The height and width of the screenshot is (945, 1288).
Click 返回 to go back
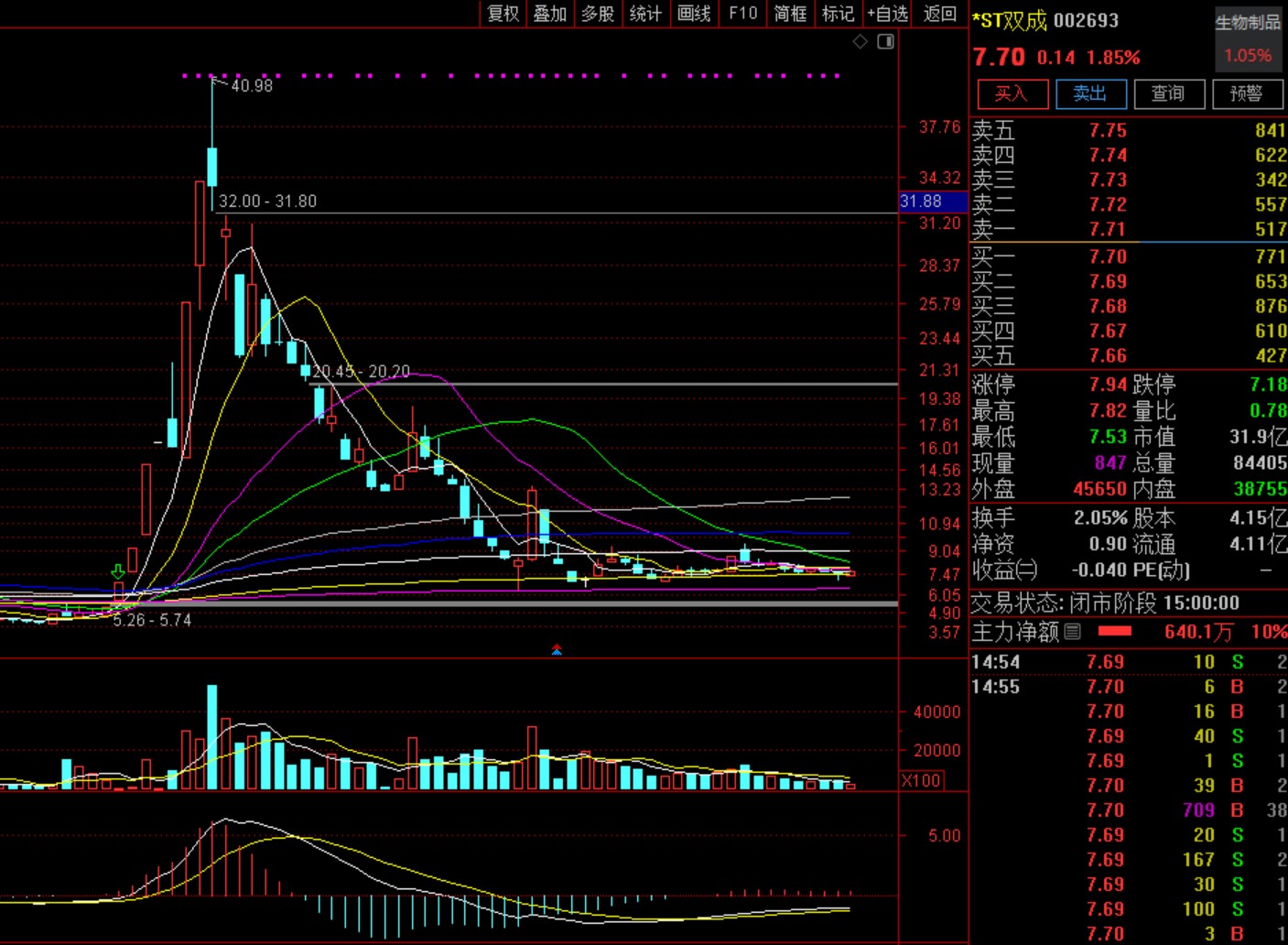tap(939, 14)
